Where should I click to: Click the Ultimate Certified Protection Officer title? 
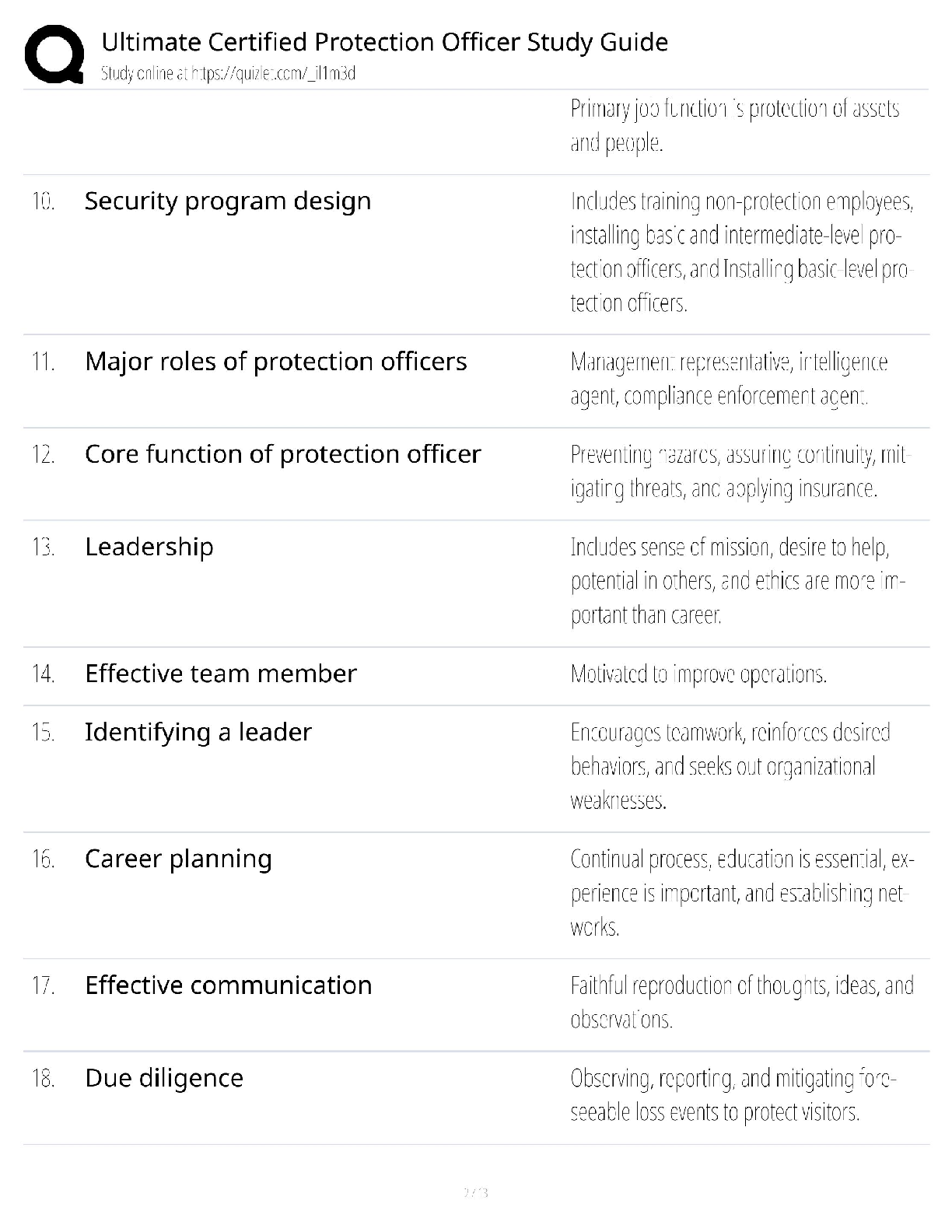[384, 42]
